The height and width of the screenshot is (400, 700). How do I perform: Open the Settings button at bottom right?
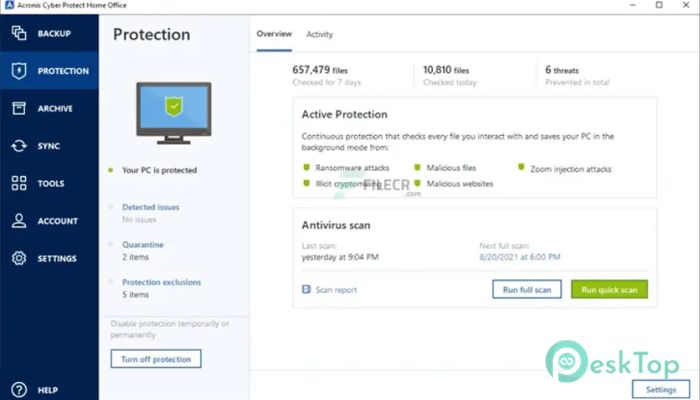click(661, 390)
